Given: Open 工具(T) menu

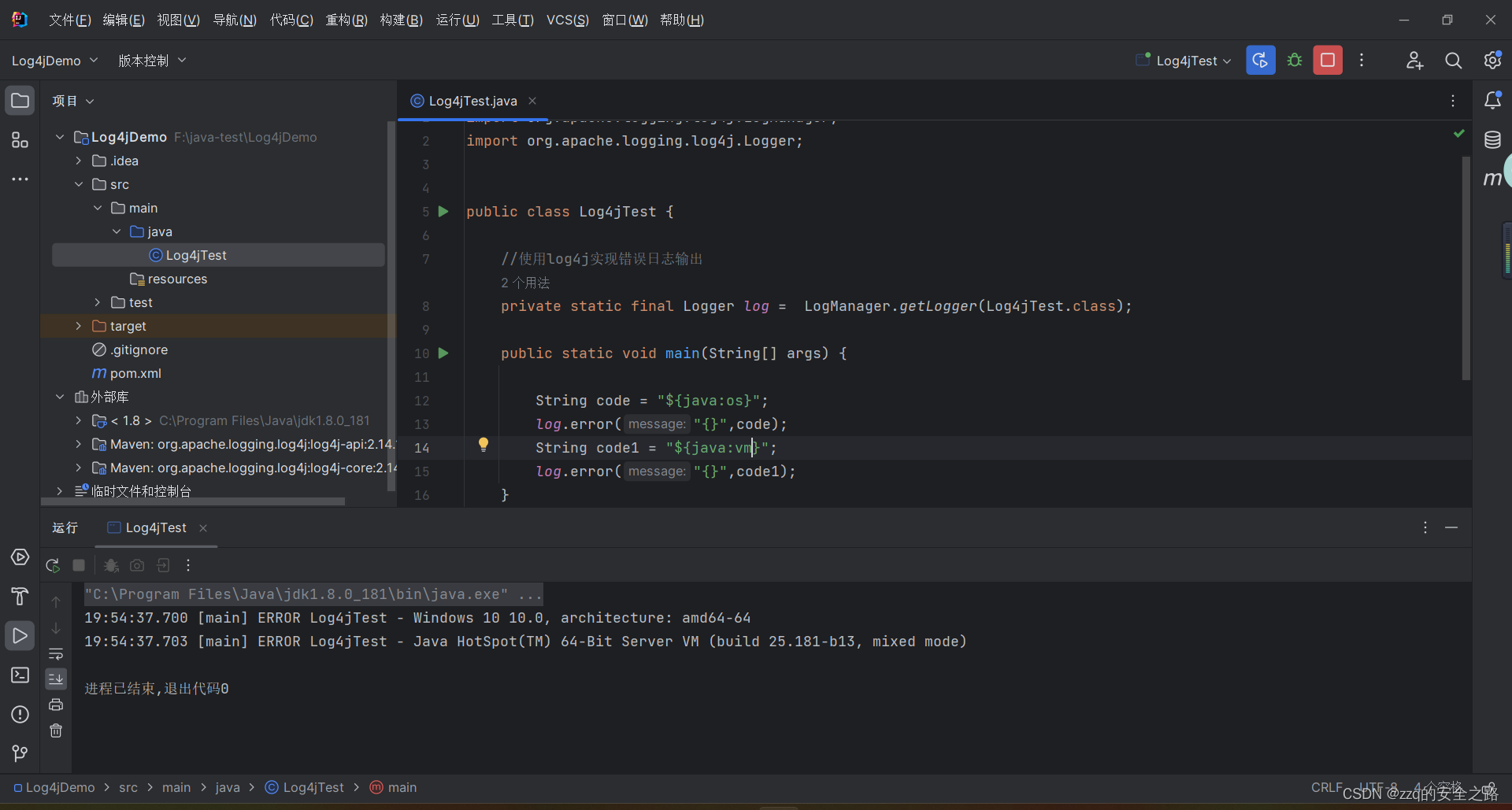Looking at the screenshot, I should tap(513, 20).
